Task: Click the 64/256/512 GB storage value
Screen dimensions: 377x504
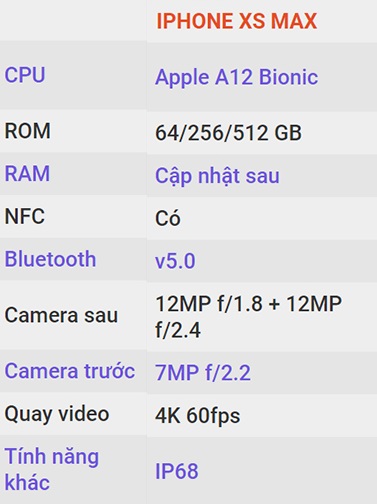Action: pyautogui.click(x=228, y=133)
